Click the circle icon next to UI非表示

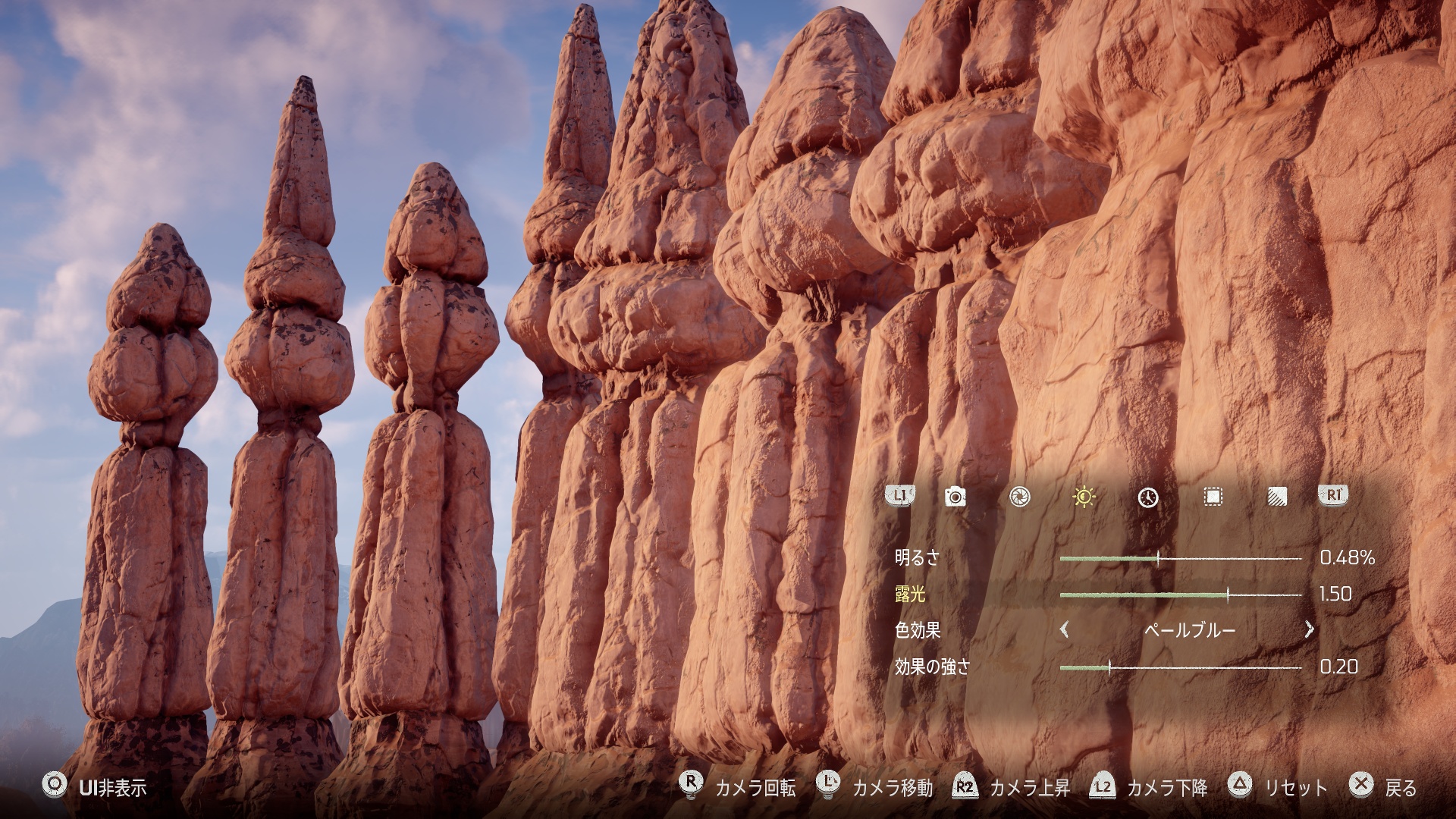click(53, 786)
